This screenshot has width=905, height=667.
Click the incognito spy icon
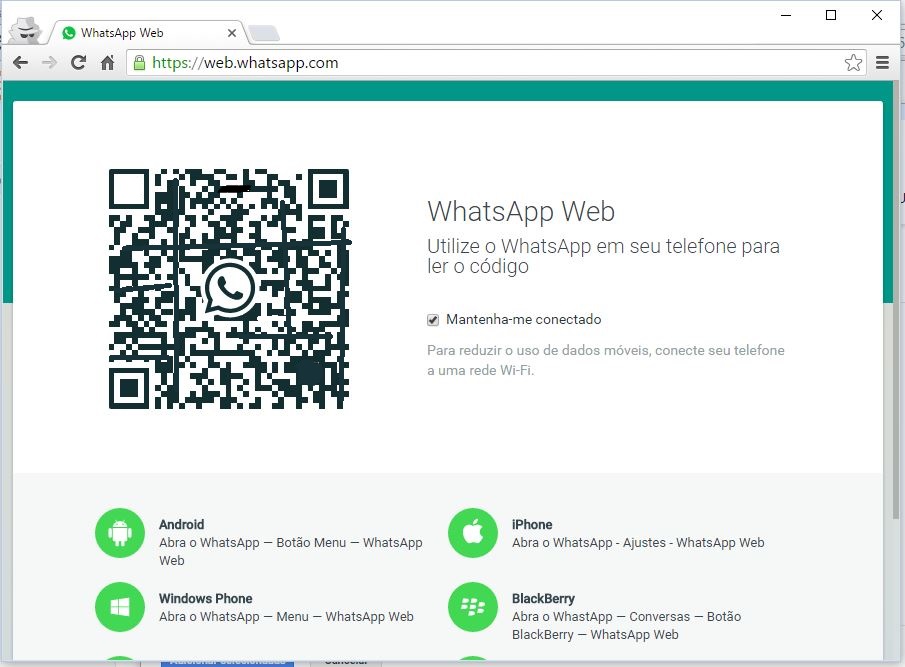25,28
